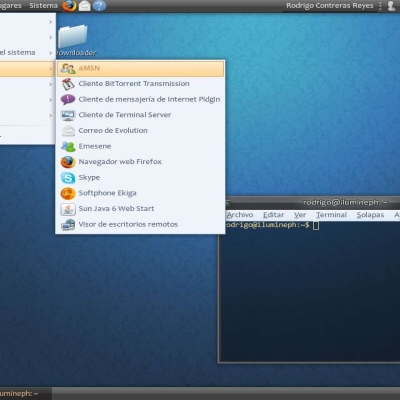Open the Sistema menu
Viewport: 400px width, 400px height.
coord(43,6)
